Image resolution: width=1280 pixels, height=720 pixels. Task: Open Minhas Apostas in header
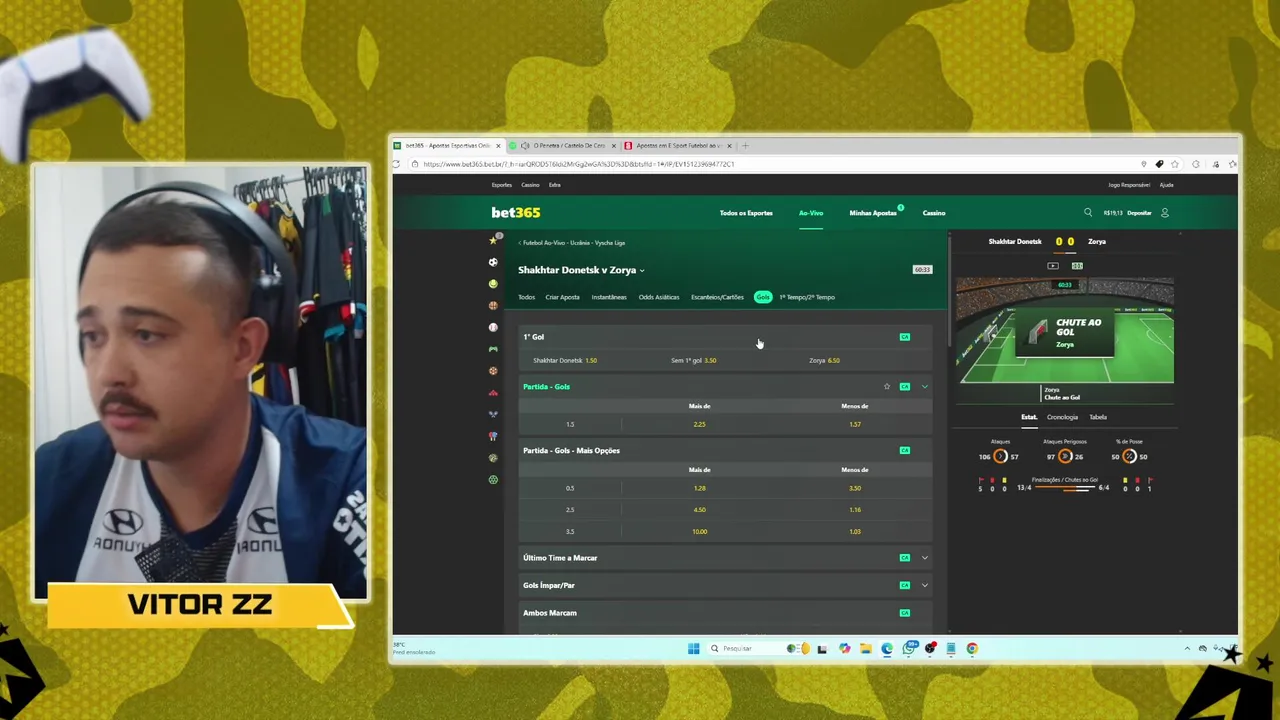[x=873, y=213]
